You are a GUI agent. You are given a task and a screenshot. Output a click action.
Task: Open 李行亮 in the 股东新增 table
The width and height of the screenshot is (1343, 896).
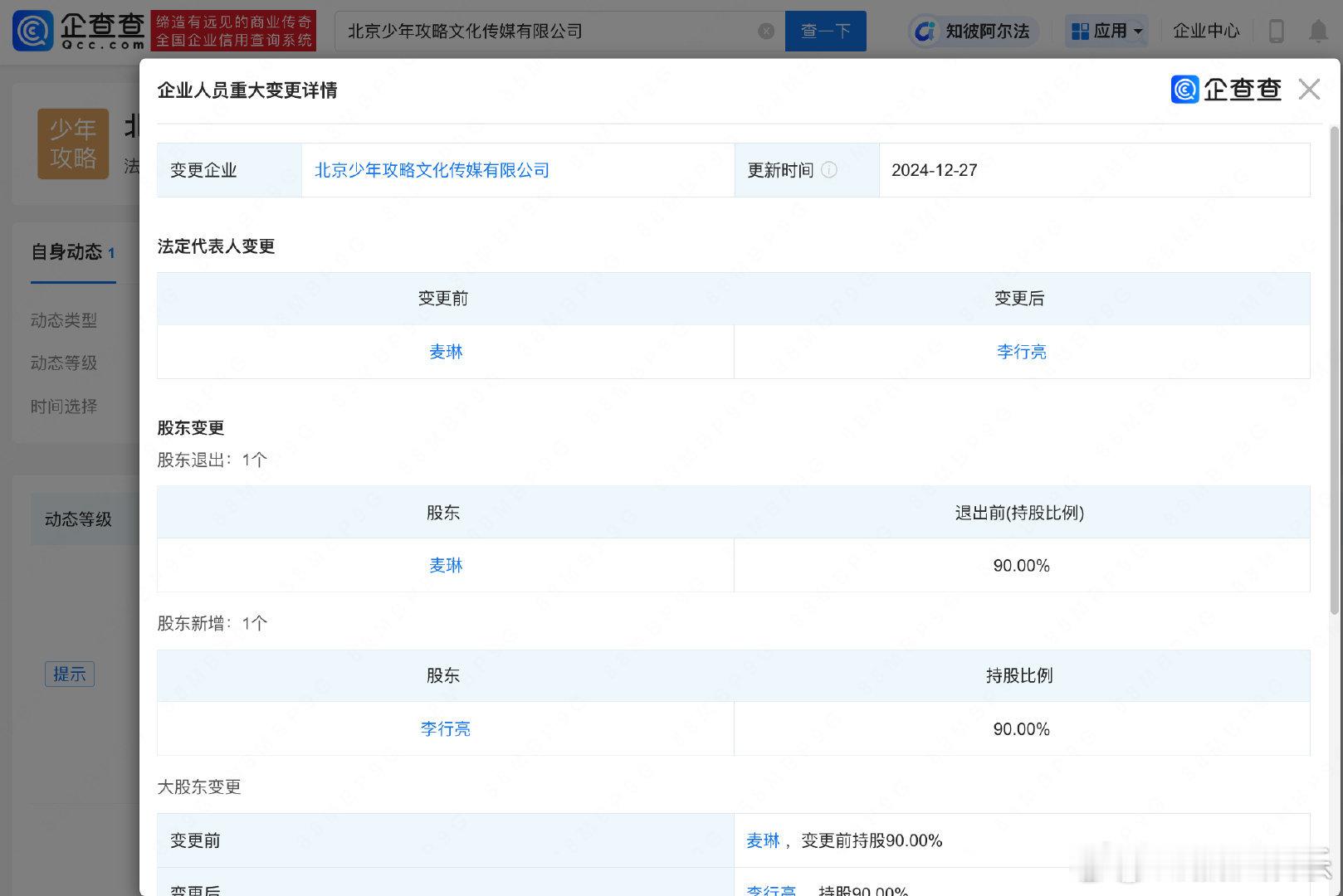pyautogui.click(x=445, y=728)
